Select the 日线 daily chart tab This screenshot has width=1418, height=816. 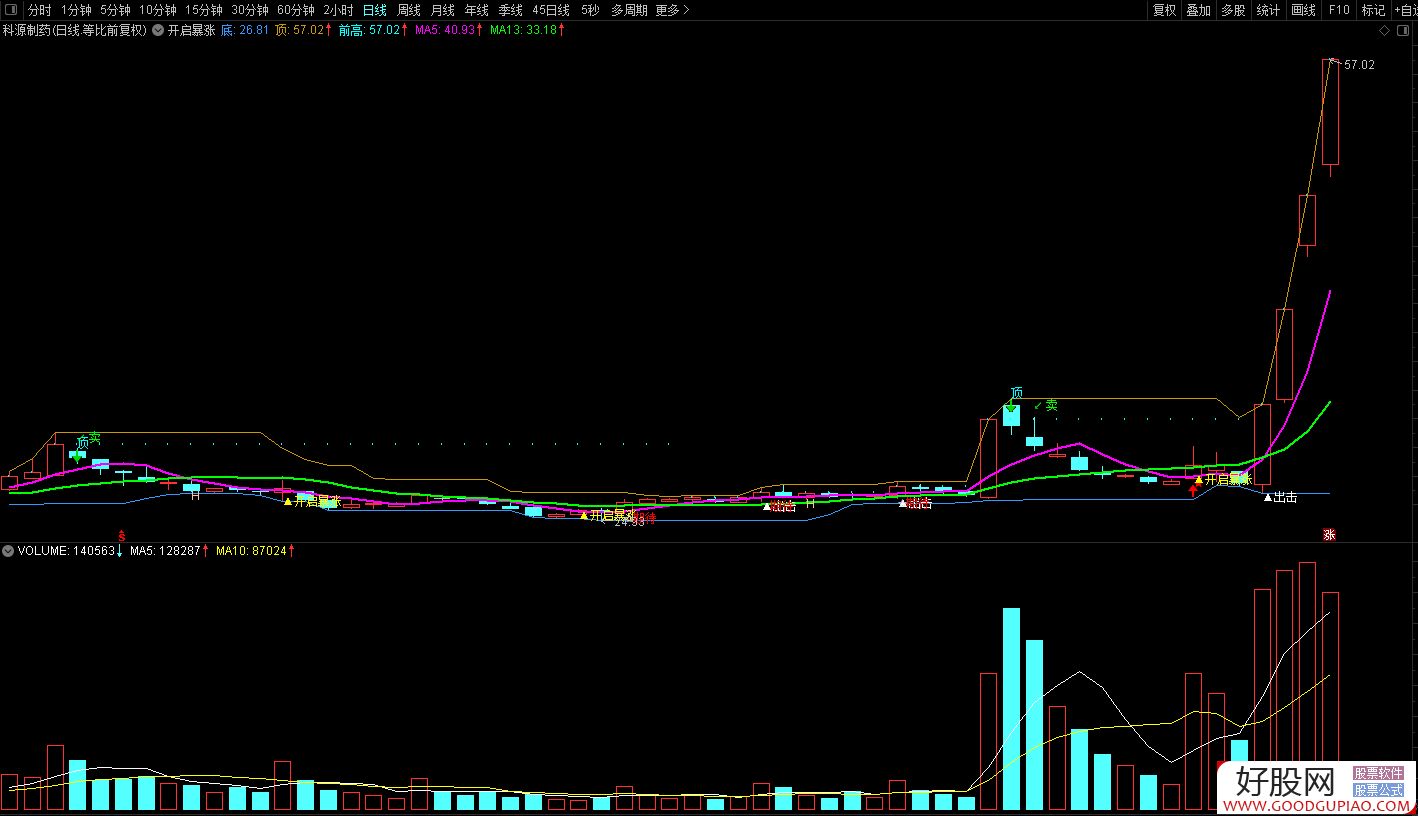point(375,10)
